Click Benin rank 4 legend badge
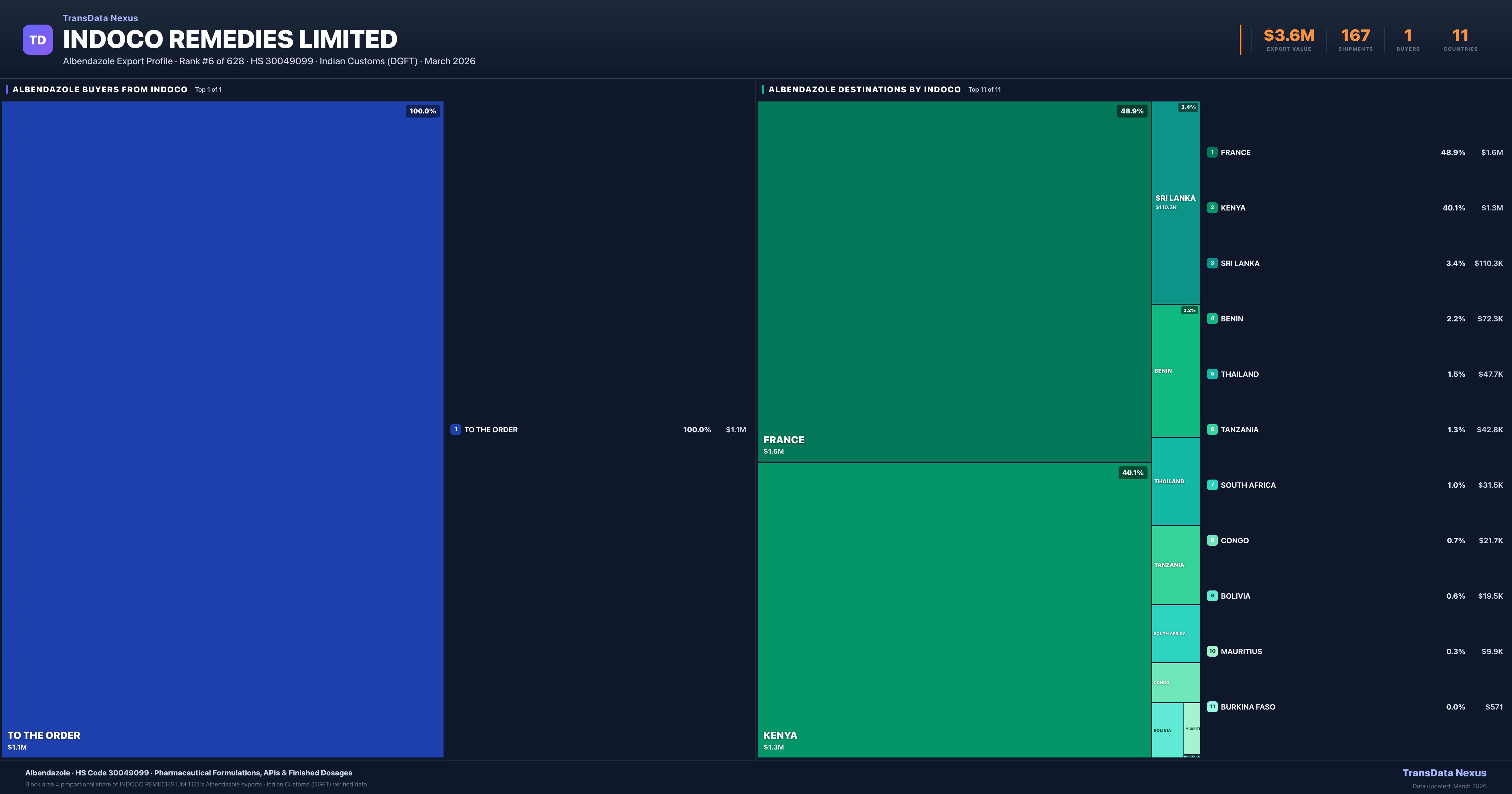 (1212, 319)
